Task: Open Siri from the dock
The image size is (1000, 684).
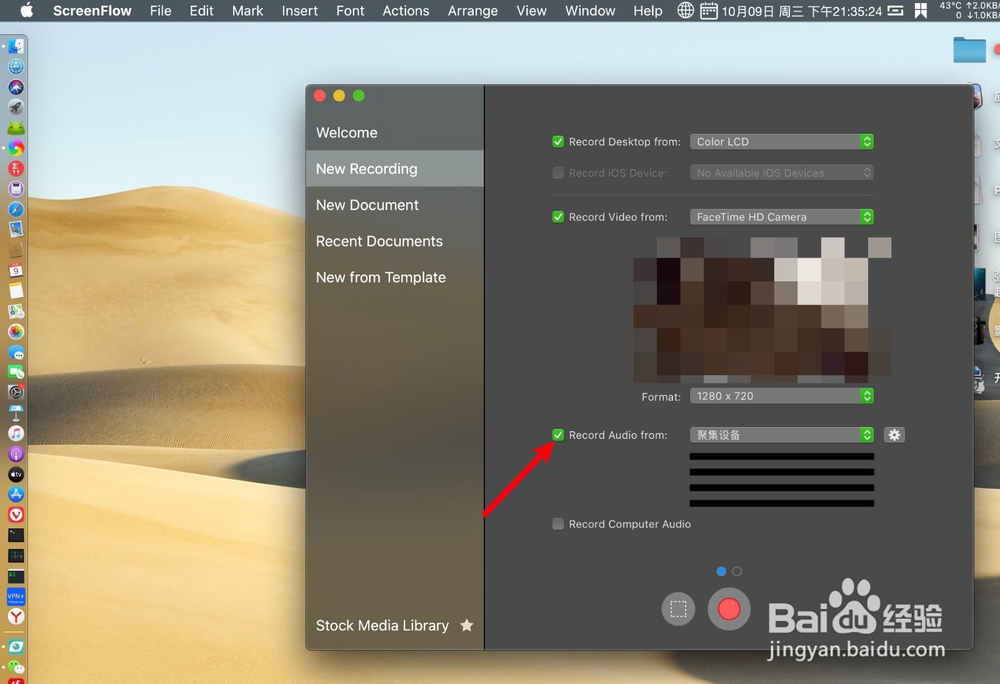Action: (16, 87)
